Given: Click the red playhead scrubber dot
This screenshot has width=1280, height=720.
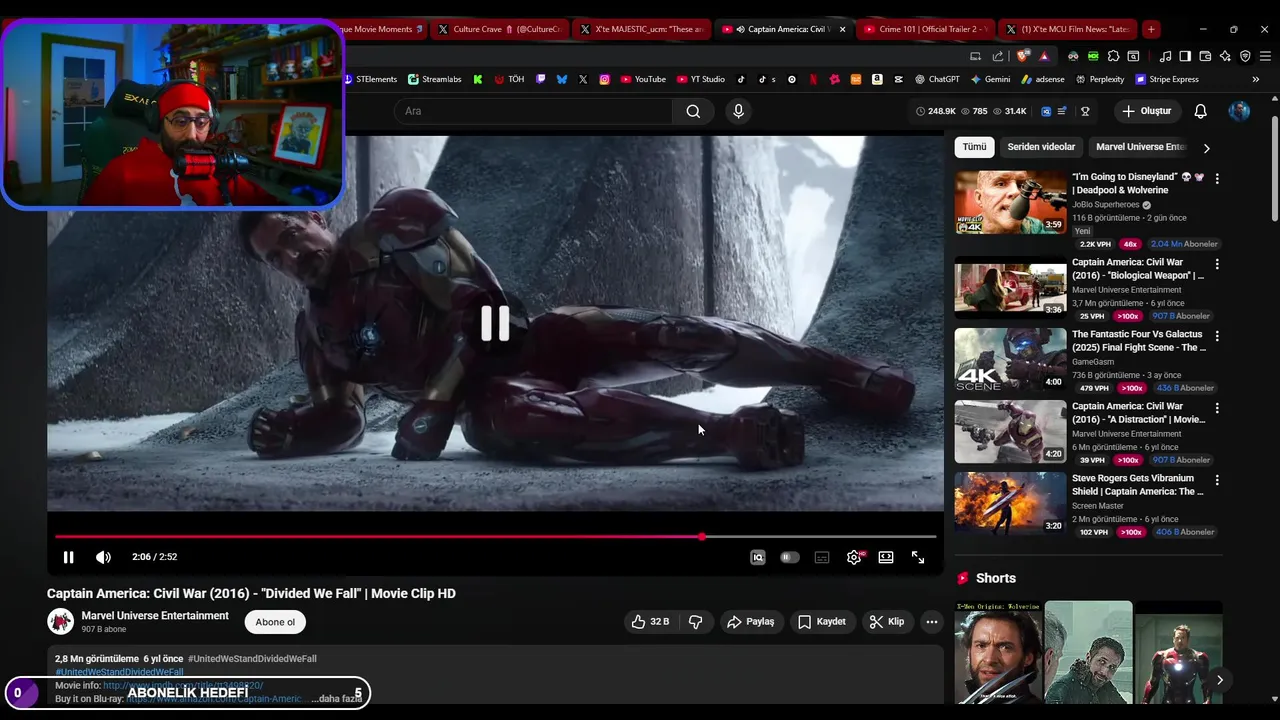Looking at the screenshot, I should click(702, 537).
